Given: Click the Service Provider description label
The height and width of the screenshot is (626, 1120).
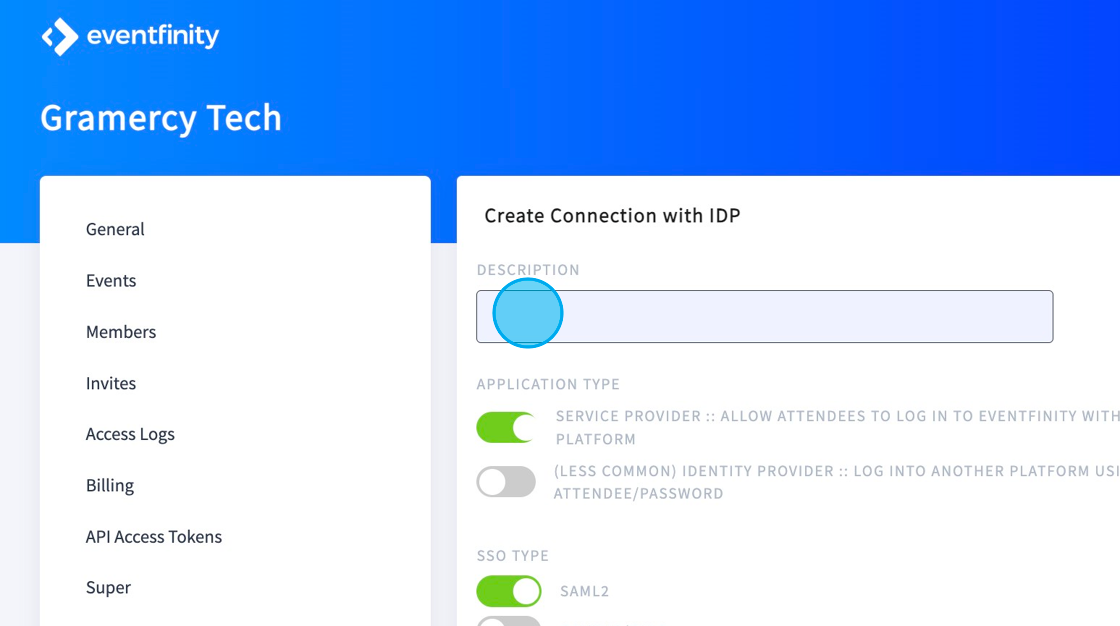Looking at the screenshot, I should 837,427.
